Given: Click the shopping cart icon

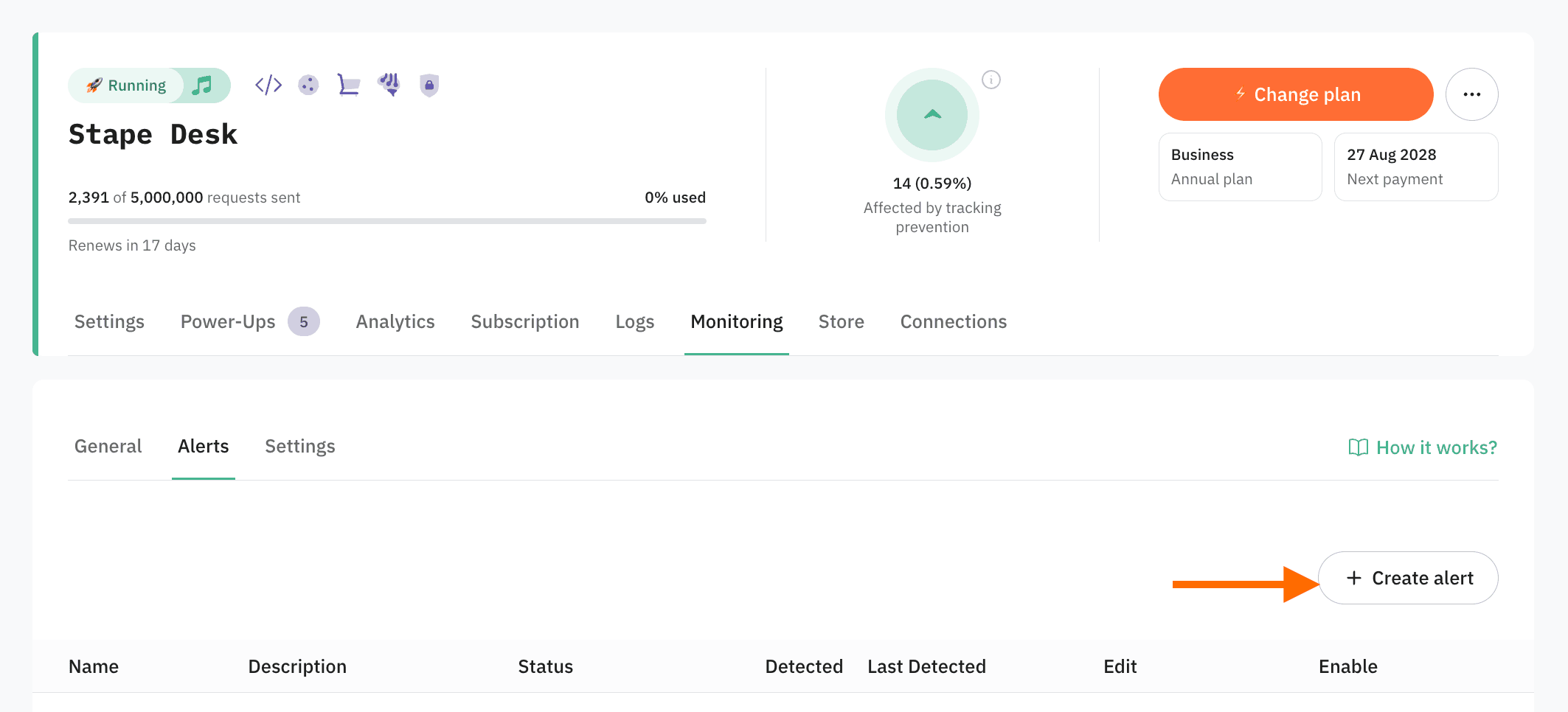Looking at the screenshot, I should tap(348, 85).
